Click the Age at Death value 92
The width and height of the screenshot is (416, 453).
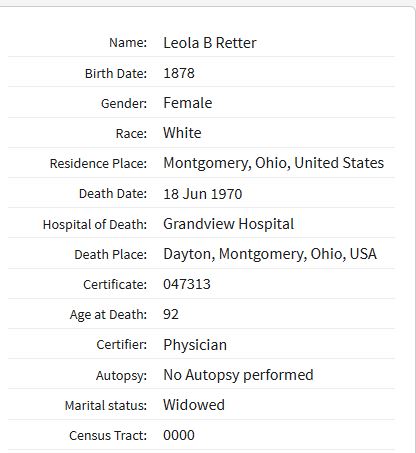click(x=171, y=314)
